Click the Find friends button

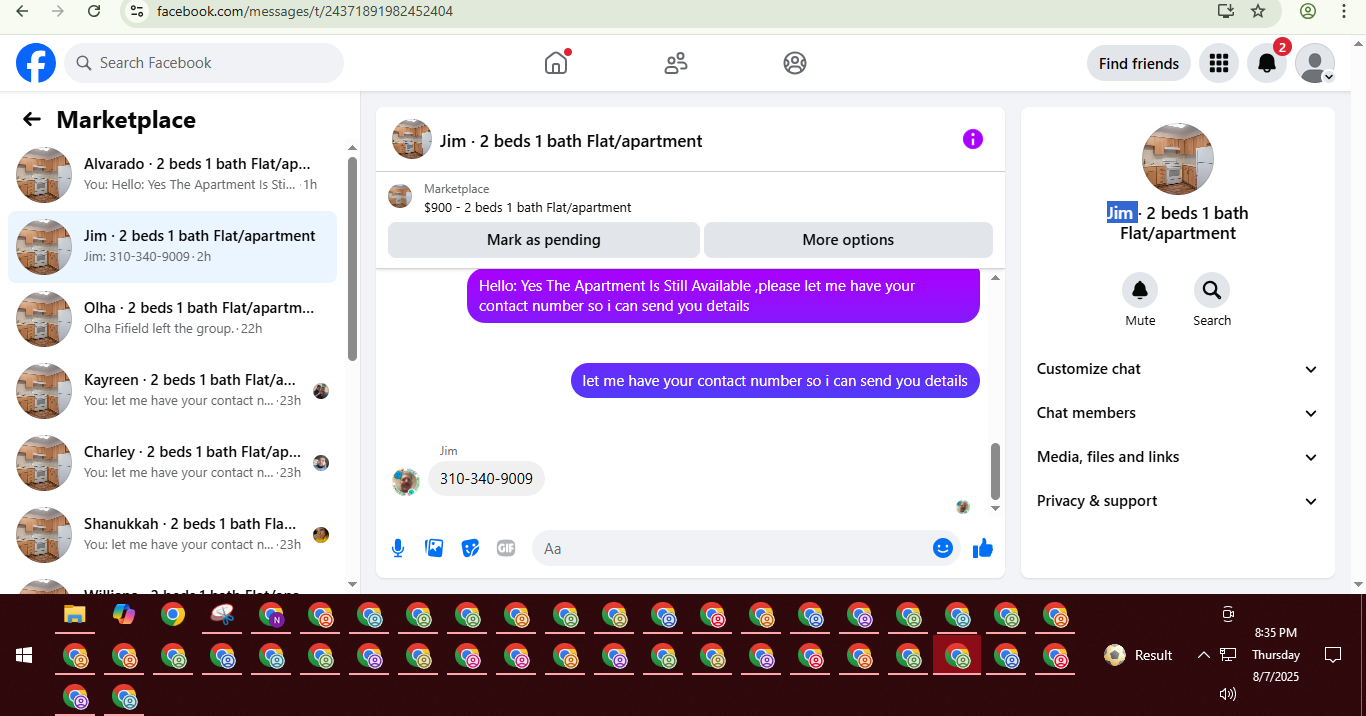[x=1139, y=63]
